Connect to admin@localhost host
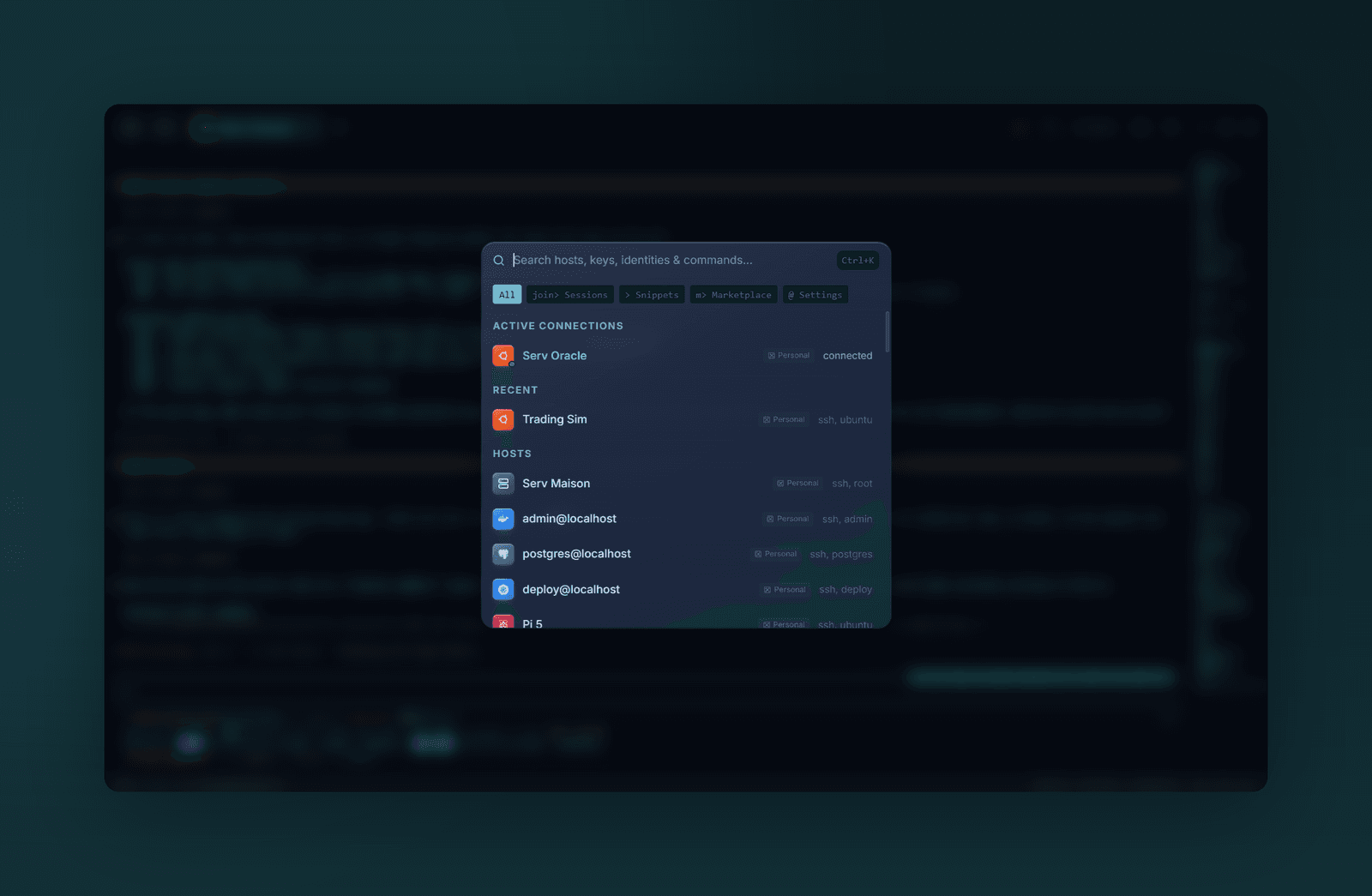This screenshot has width=1372, height=896. point(686,519)
